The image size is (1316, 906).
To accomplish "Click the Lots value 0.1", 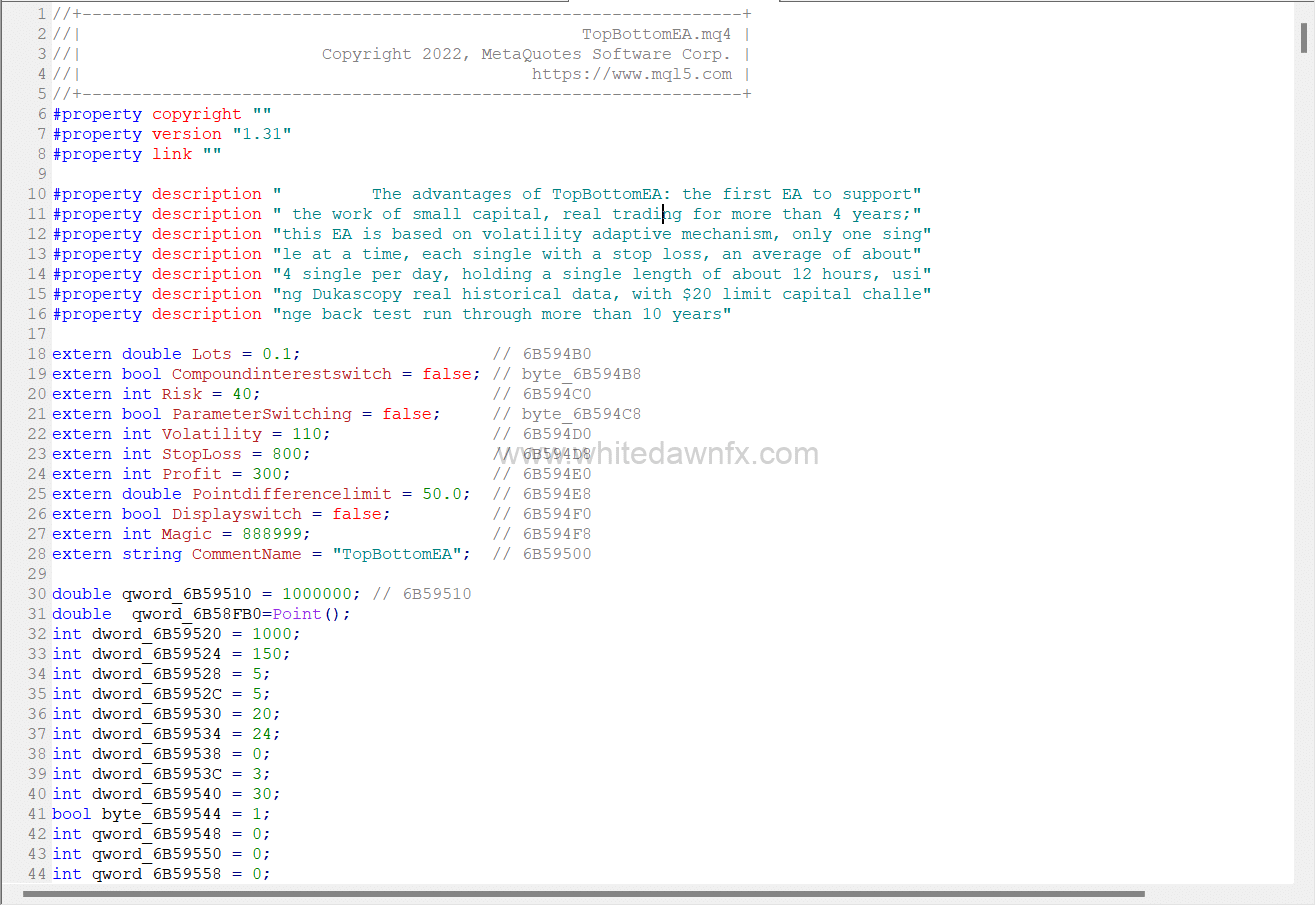I will point(276,354).
